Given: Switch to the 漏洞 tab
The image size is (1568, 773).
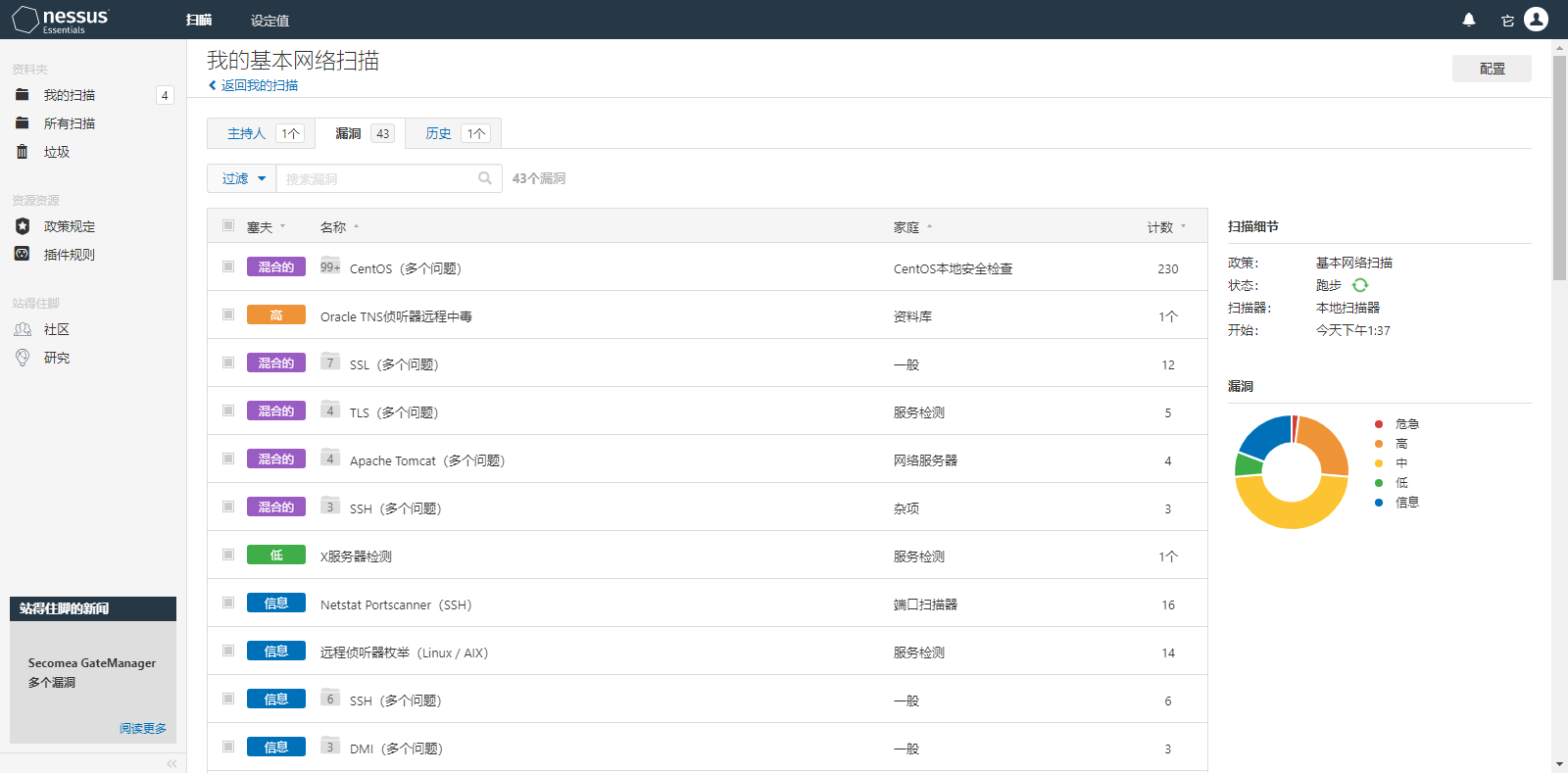Looking at the screenshot, I should 361,133.
